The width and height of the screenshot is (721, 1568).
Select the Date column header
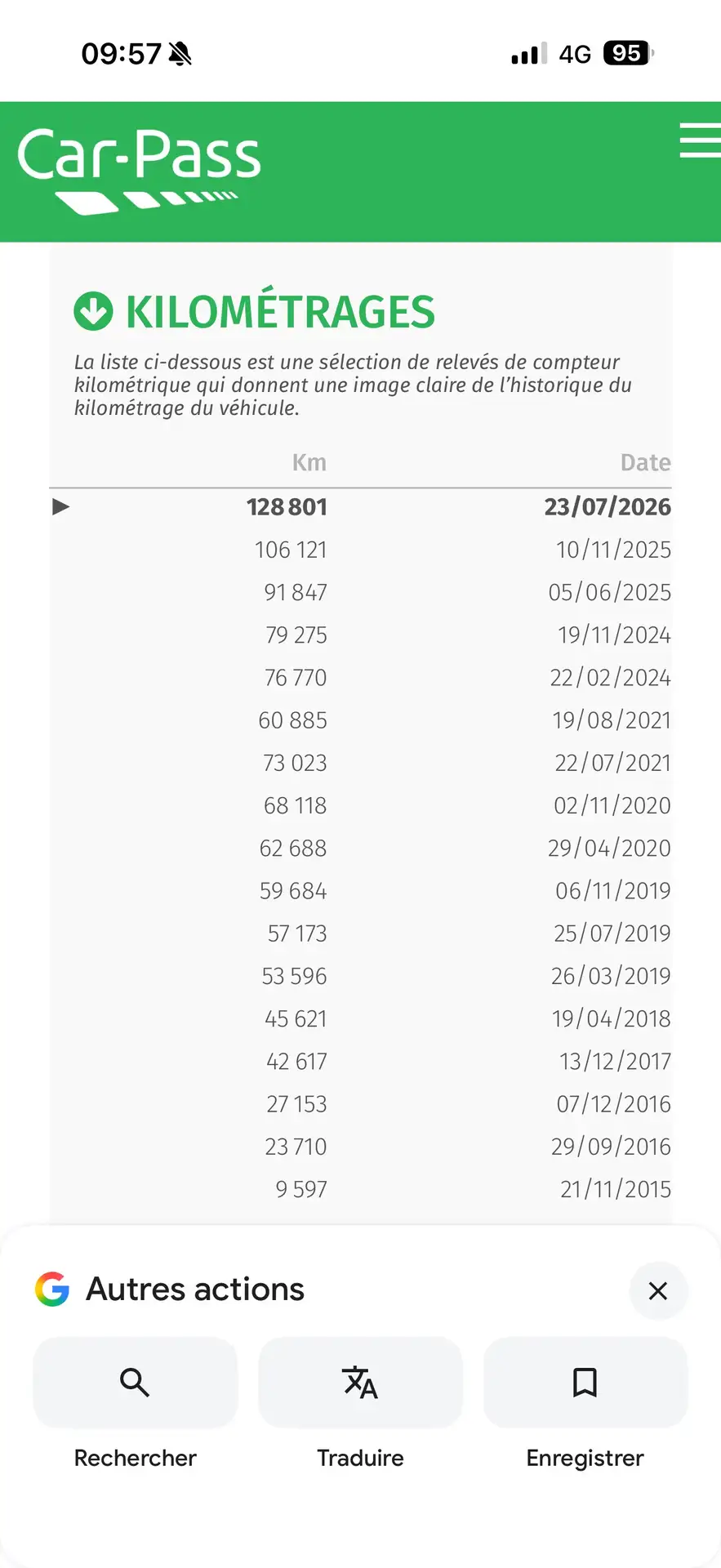tap(646, 462)
